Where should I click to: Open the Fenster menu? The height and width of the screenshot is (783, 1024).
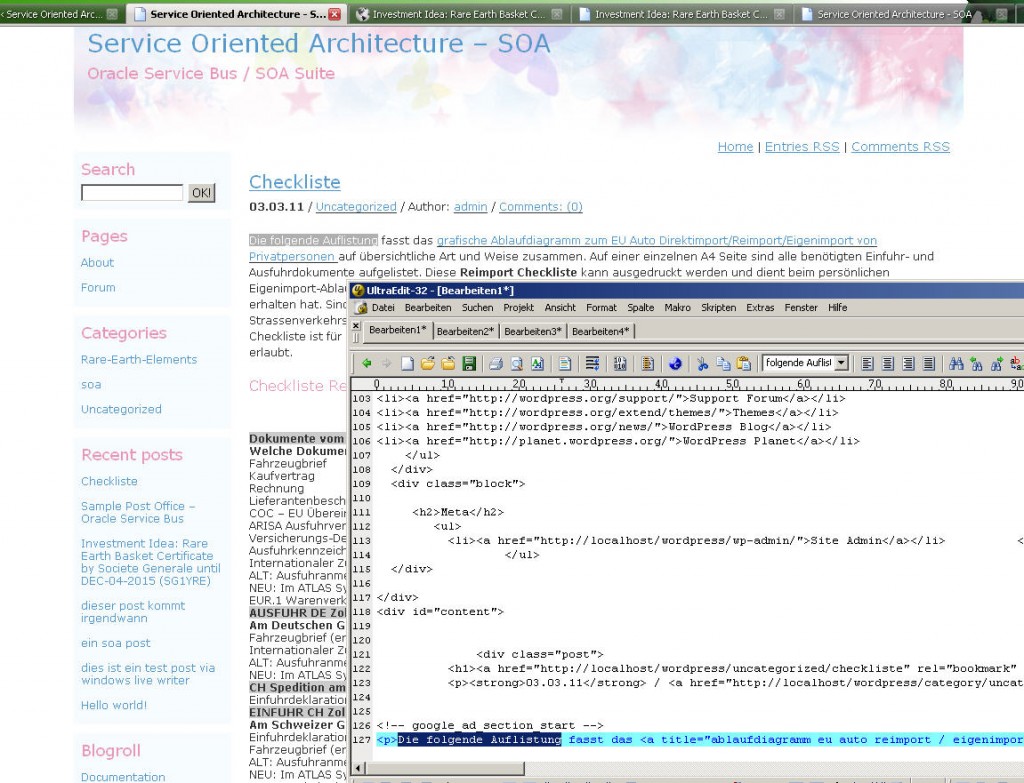pyautogui.click(x=801, y=308)
